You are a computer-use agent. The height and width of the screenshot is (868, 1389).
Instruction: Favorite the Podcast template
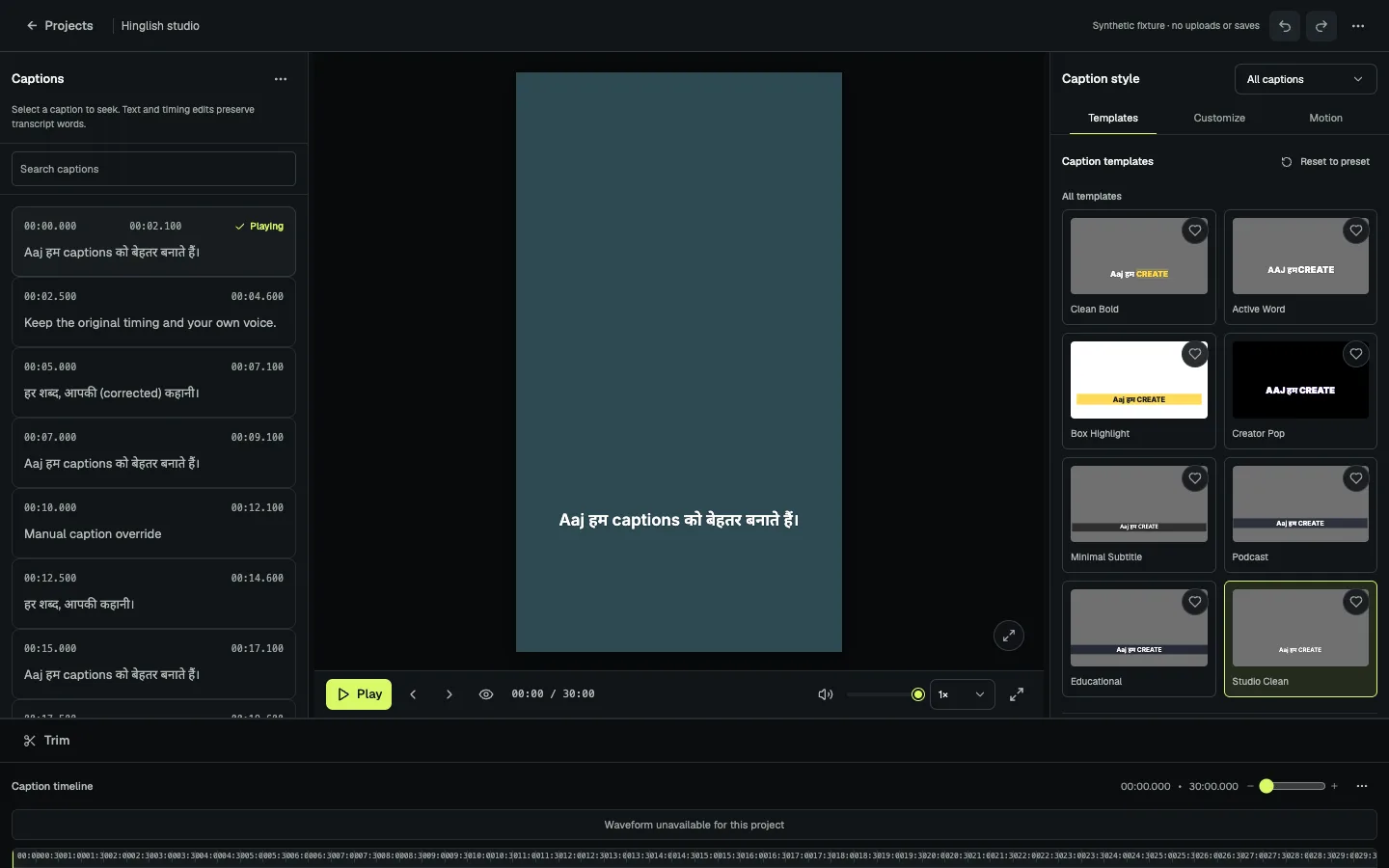(x=1356, y=478)
